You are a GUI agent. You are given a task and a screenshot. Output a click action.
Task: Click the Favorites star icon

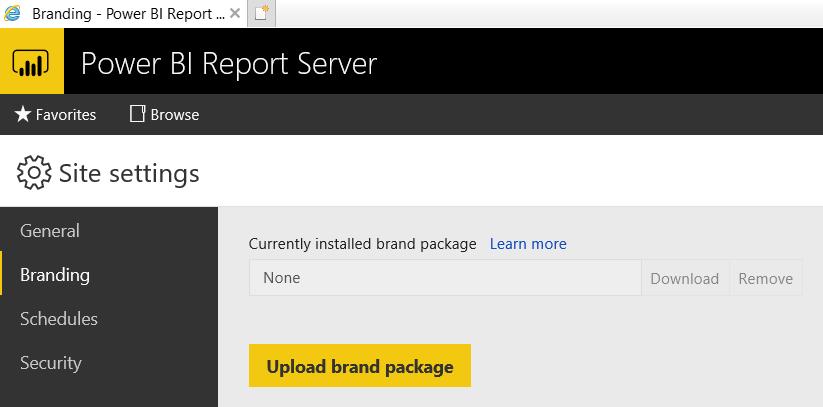[23, 114]
